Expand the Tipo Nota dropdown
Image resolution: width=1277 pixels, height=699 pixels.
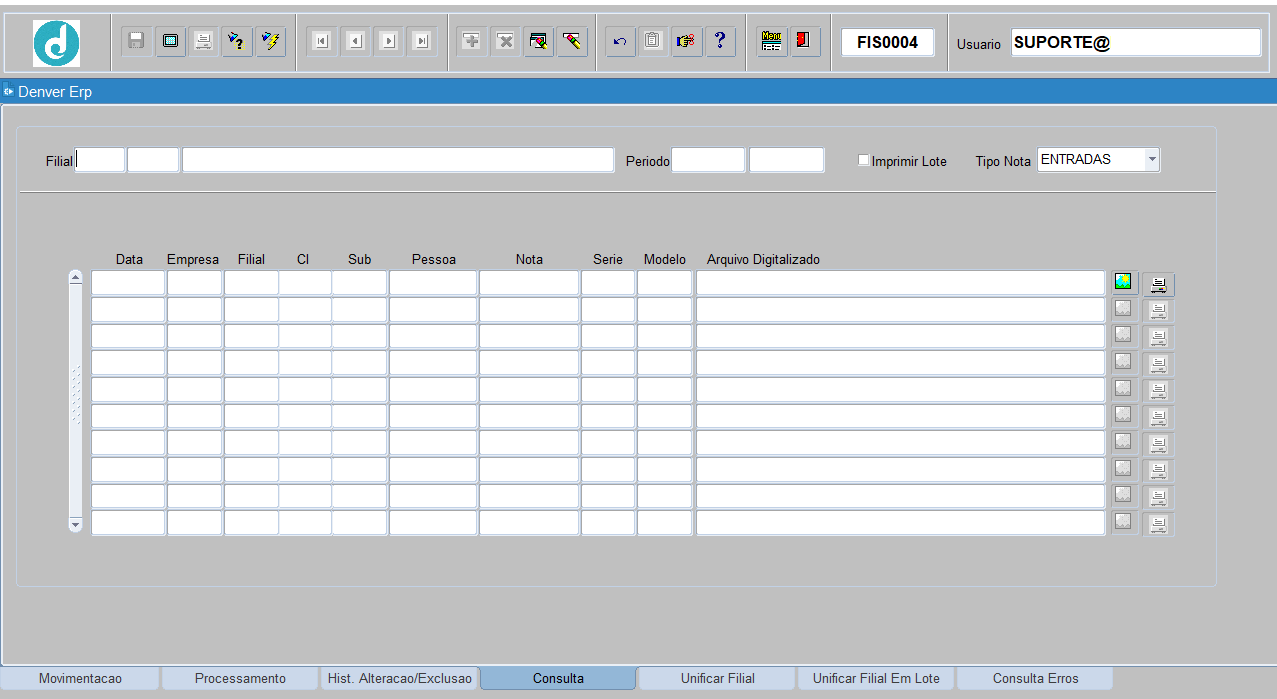[x=1151, y=160]
